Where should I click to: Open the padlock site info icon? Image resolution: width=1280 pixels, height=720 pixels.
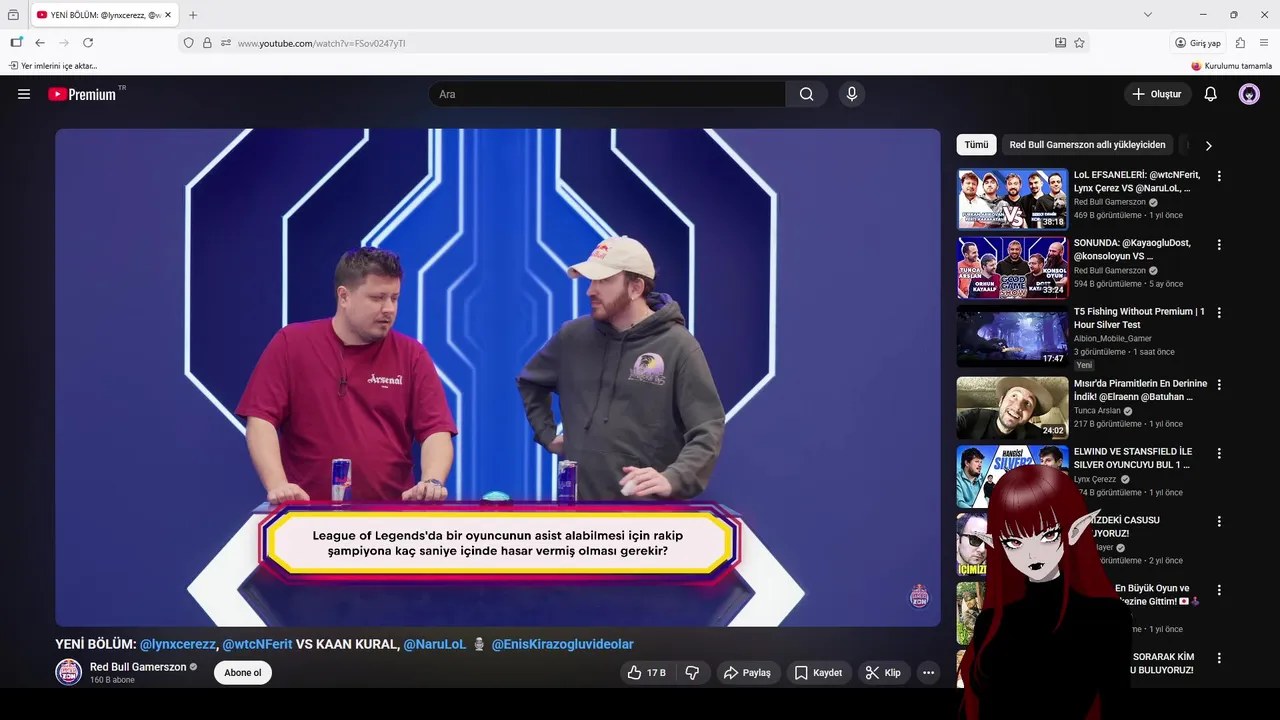pyautogui.click(x=207, y=43)
